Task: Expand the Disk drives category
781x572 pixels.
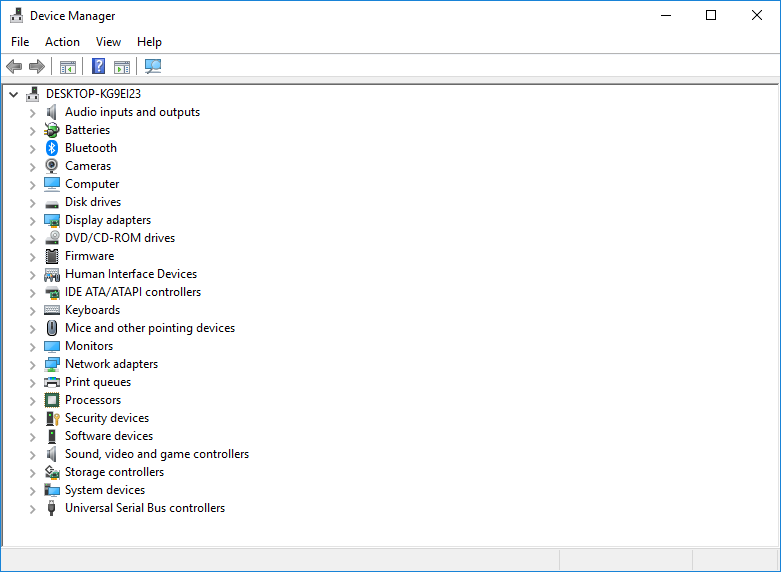Action: click(32, 202)
